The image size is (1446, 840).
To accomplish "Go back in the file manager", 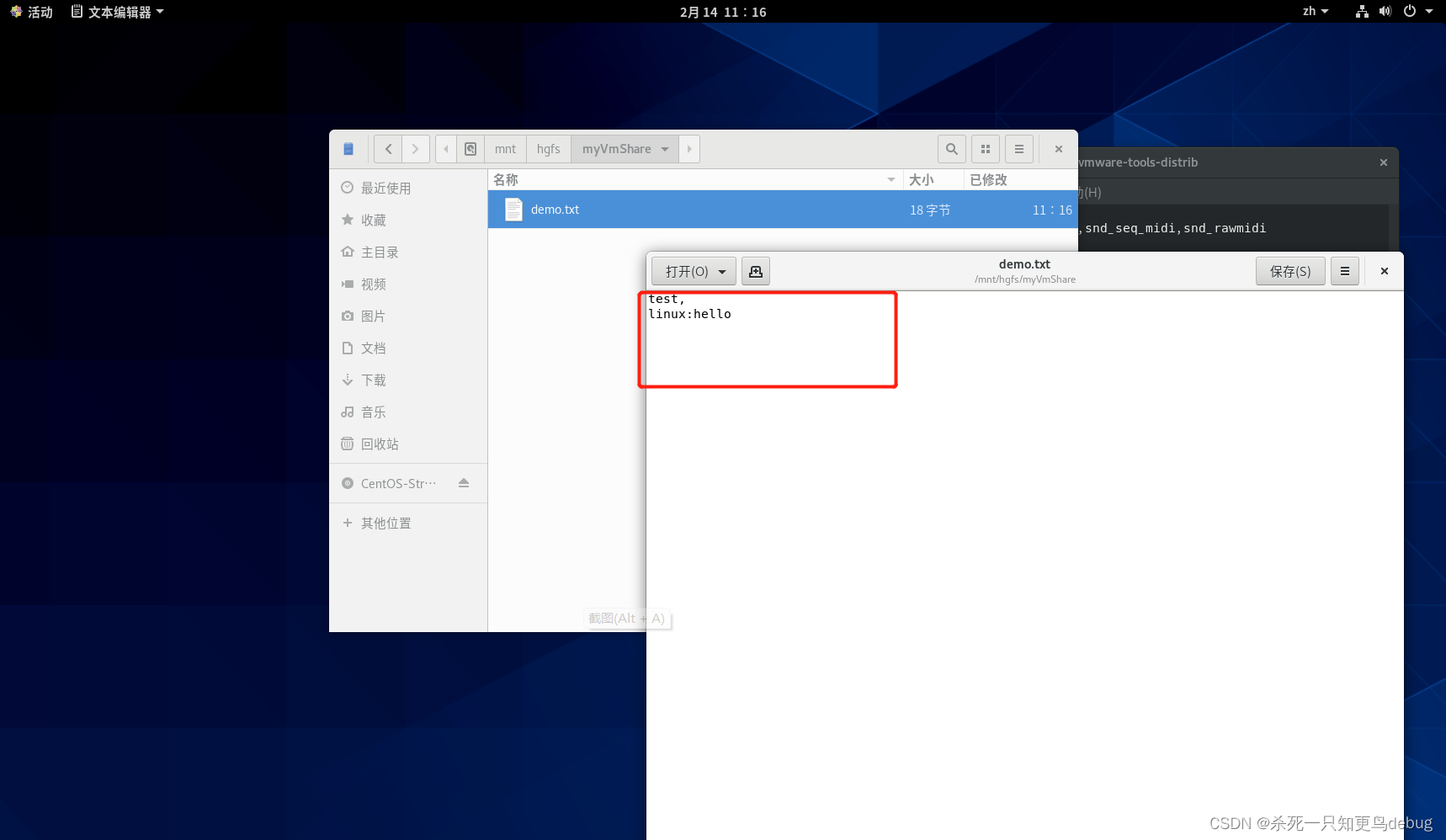I will pyautogui.click(x=388, y=149).
